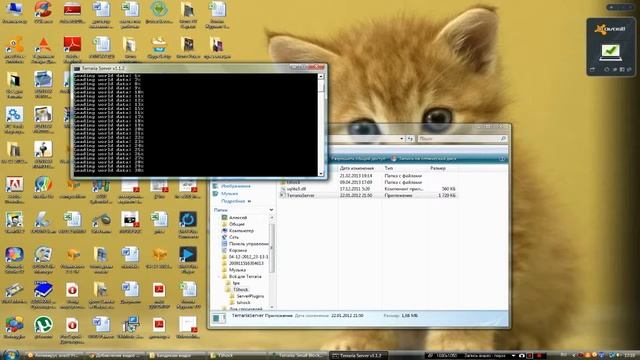Screen dimensions: 640x360
Task: Open the Explorer address bar dropdown arrow
Action: point(402,139)
